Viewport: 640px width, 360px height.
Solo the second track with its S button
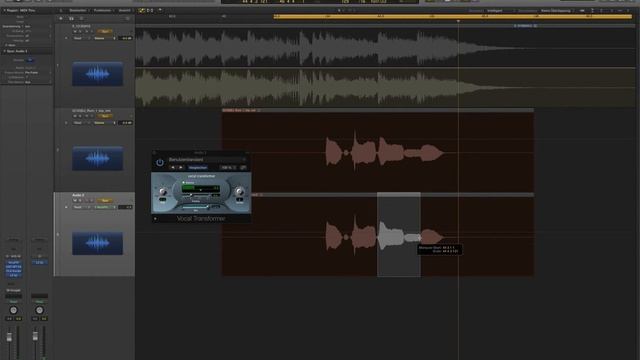pos(80,116)
